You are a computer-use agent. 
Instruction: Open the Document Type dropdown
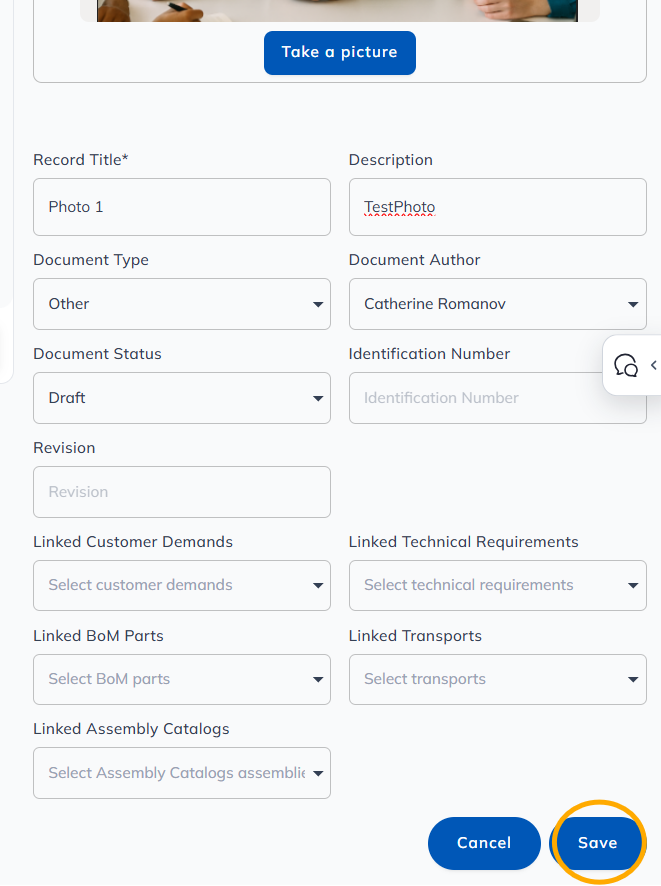pos(182,304)
